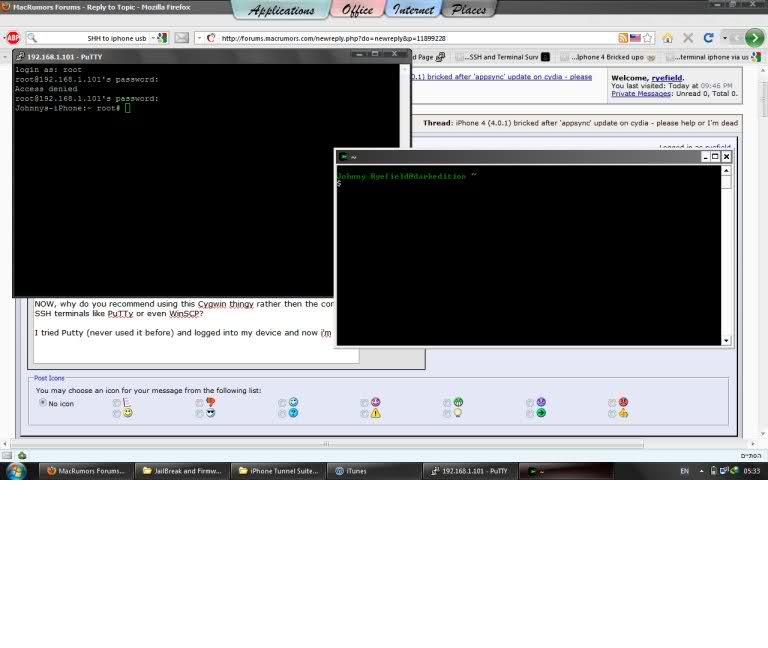Open the Applications menu tab
This screenshot has height=648, width=768.
(x=281, y=10)
